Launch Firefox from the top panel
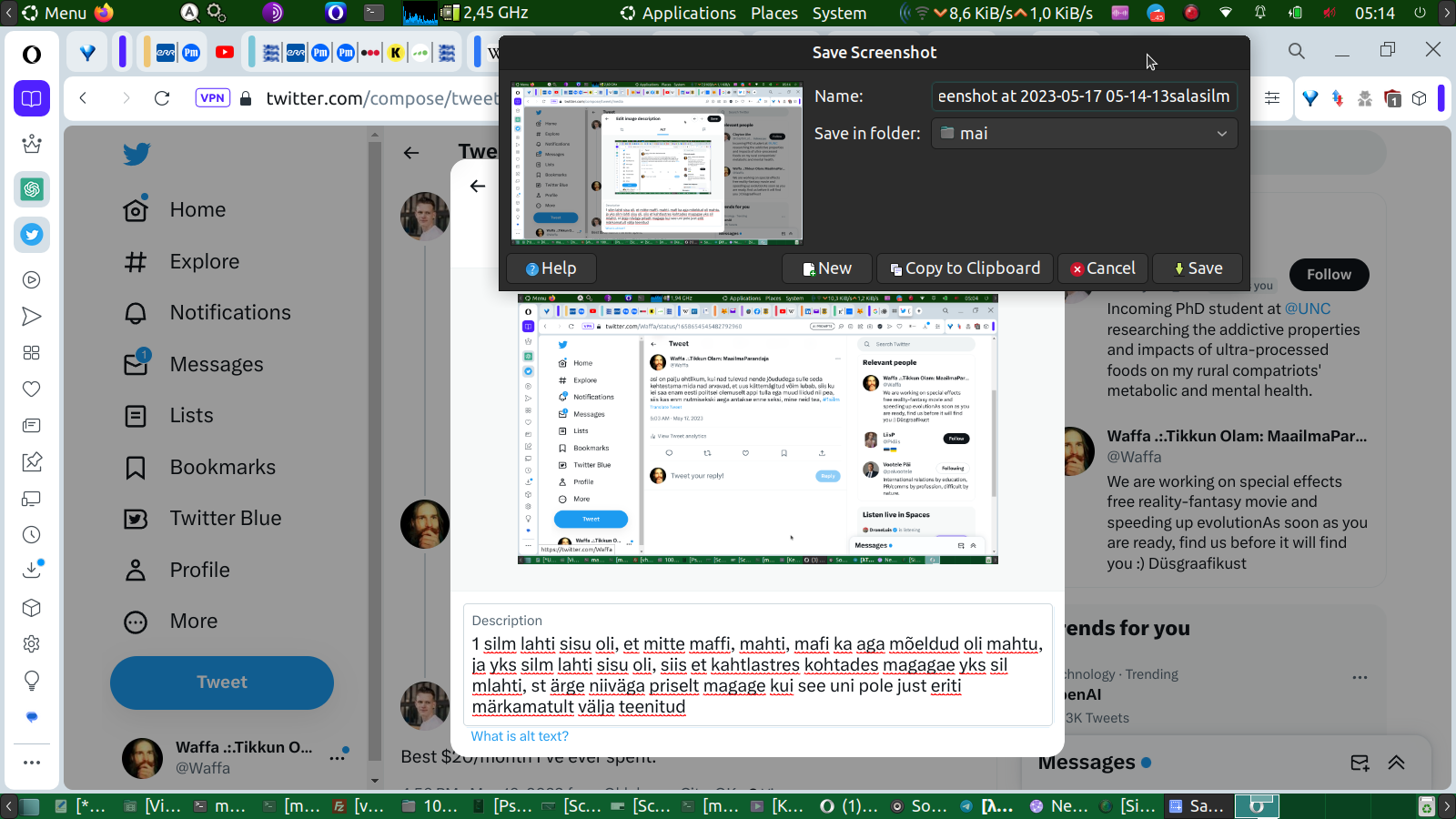 pyautogui.click(x=105, y=13)
